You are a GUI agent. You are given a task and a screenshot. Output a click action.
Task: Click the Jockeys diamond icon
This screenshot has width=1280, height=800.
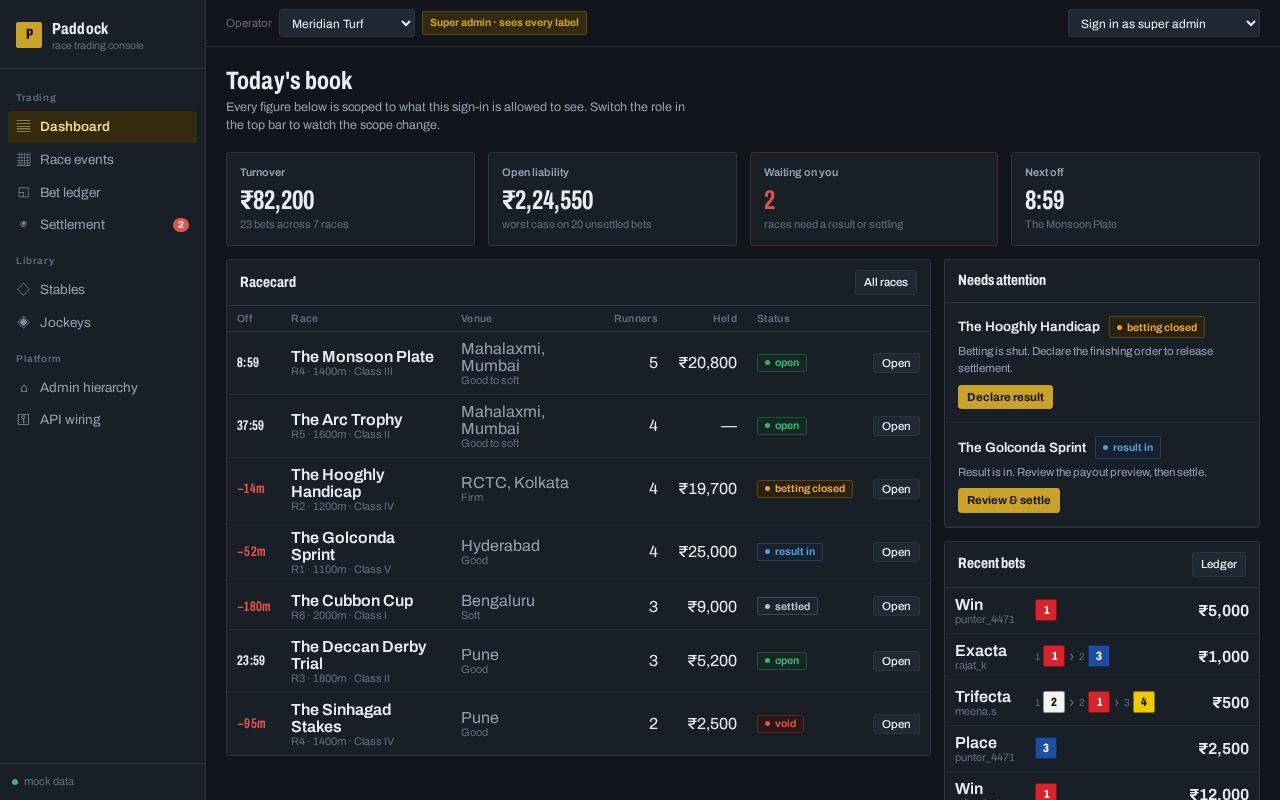[24, 322]
